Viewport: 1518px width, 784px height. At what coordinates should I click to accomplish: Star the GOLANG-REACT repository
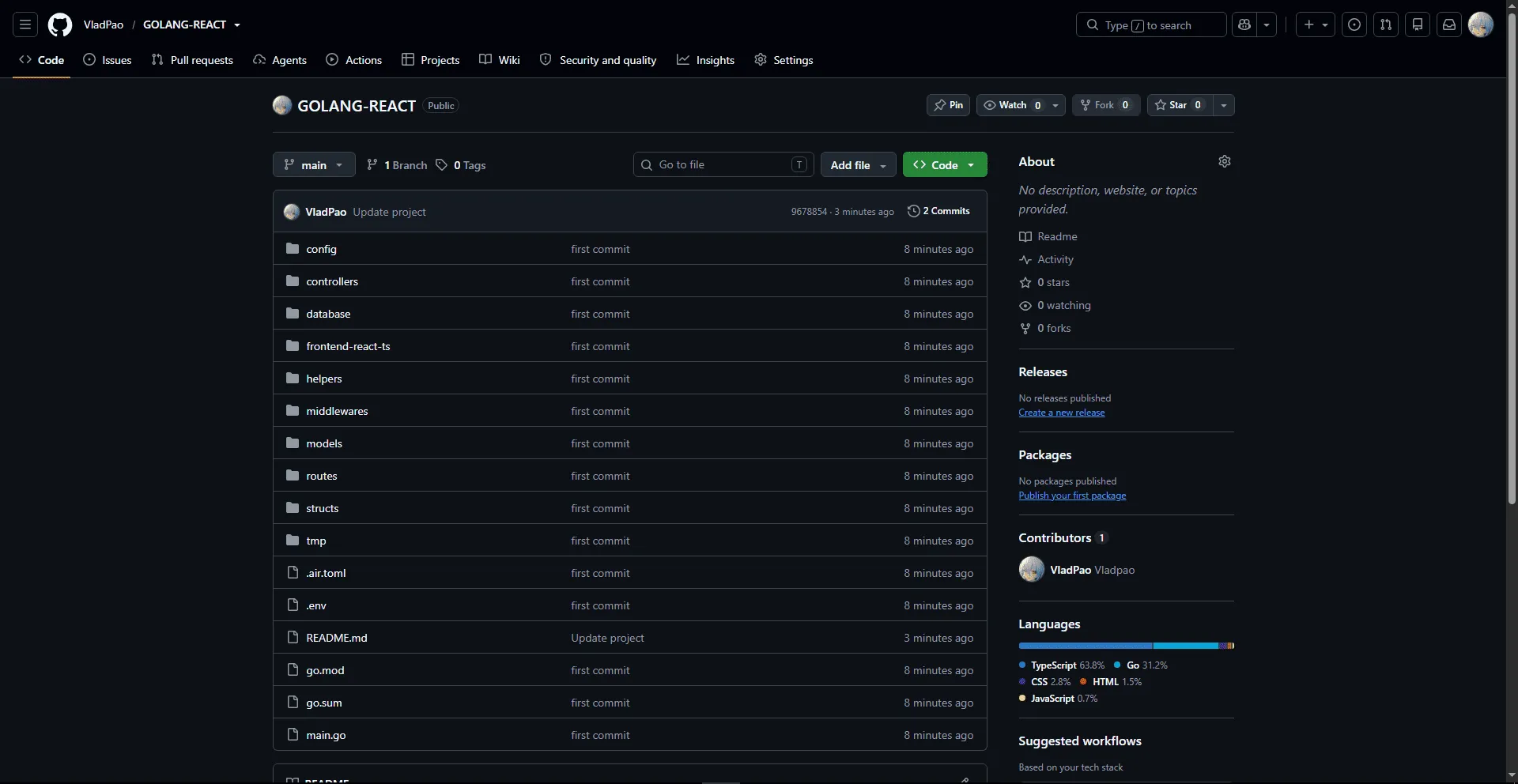point(1179,105)
